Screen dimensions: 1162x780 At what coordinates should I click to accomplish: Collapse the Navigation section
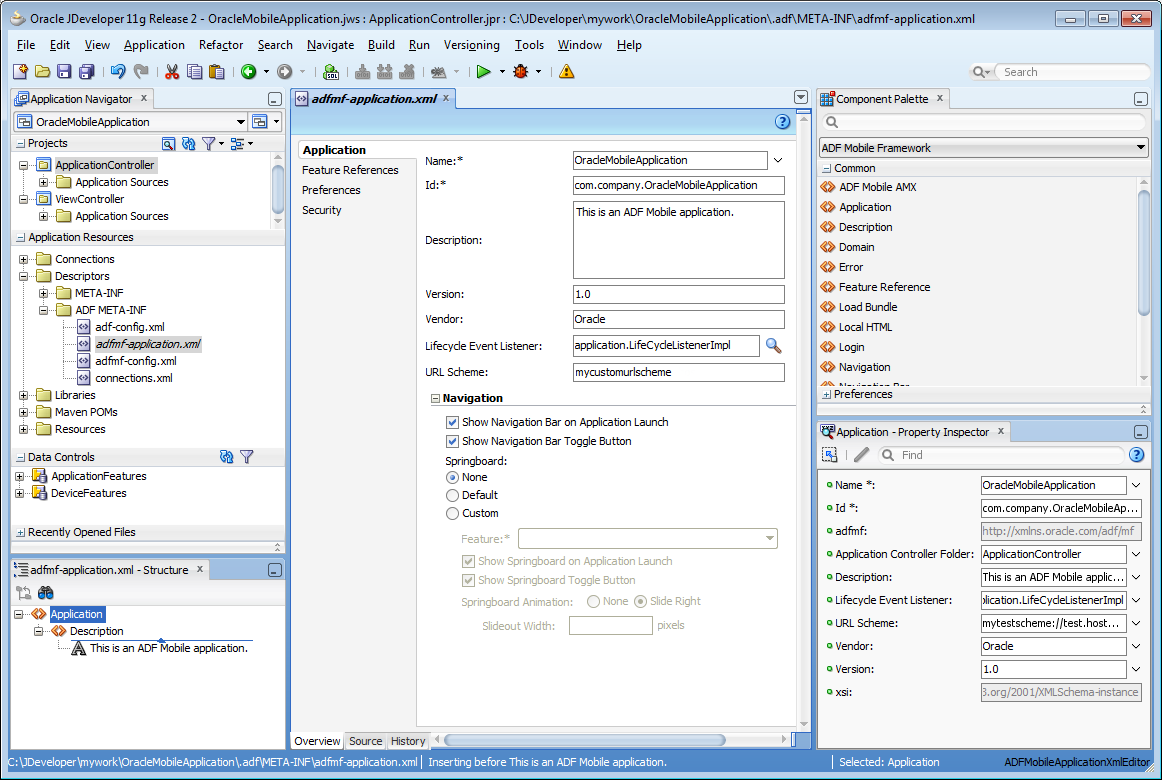[436, 399]
